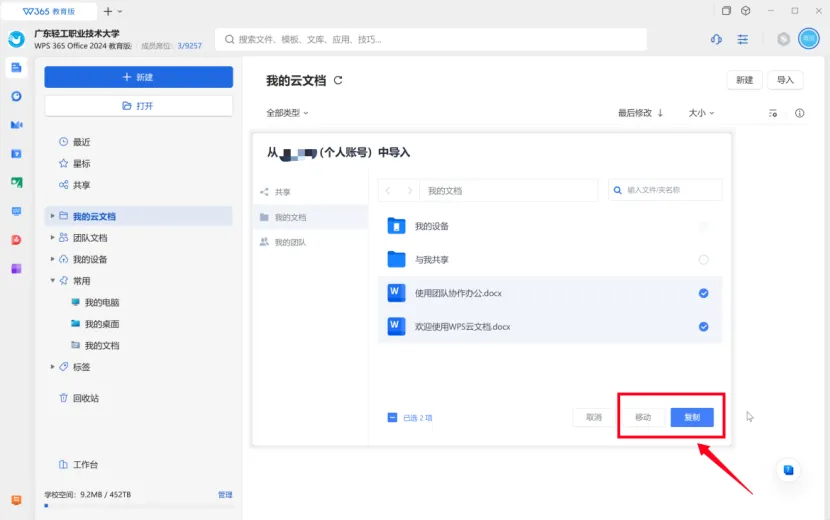This screenshot has width=830, height=520.
Task: Click the 打开 button
Action: point(139,106)
